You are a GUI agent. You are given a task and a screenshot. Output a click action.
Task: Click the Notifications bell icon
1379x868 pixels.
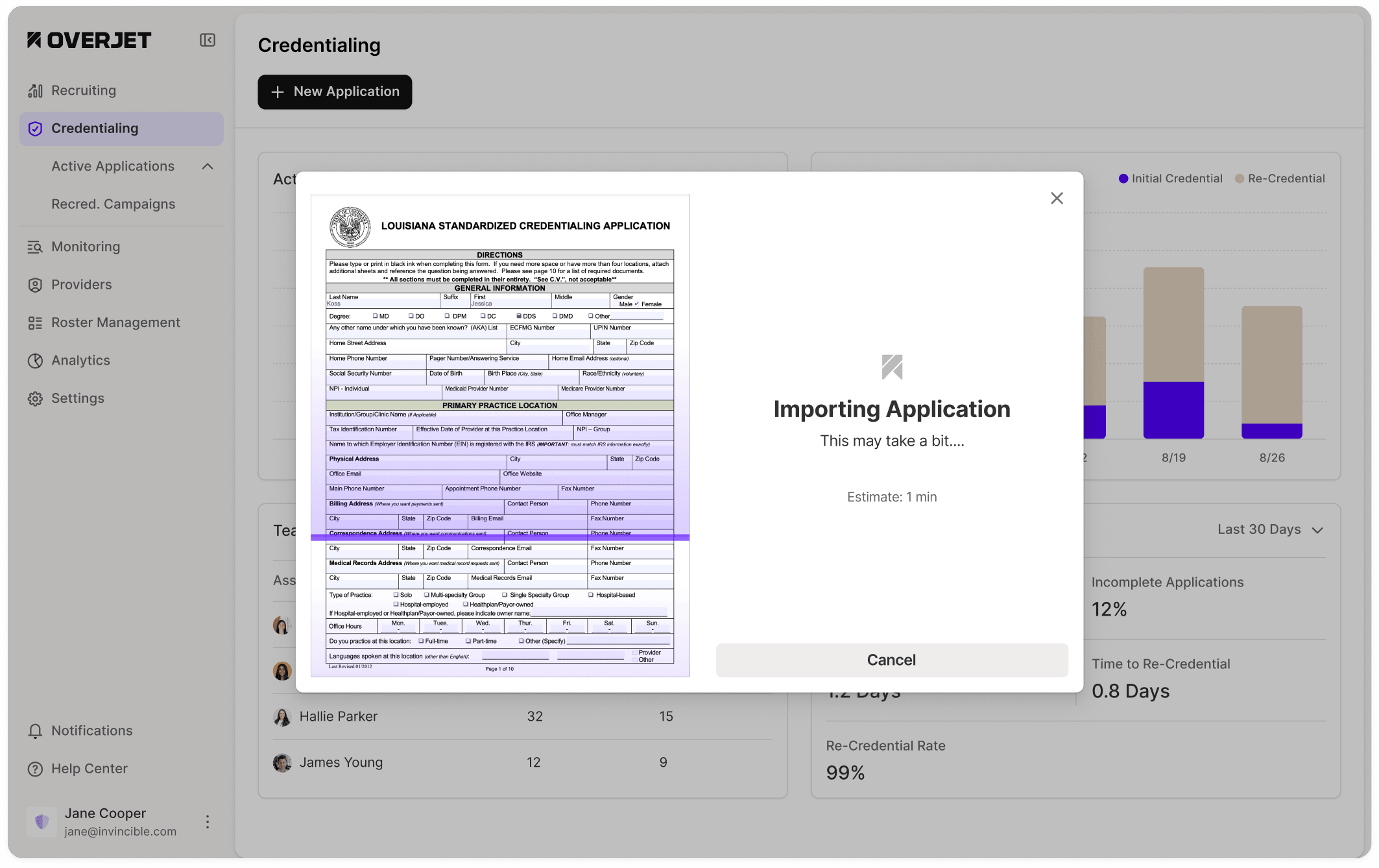tap(35, 731)
